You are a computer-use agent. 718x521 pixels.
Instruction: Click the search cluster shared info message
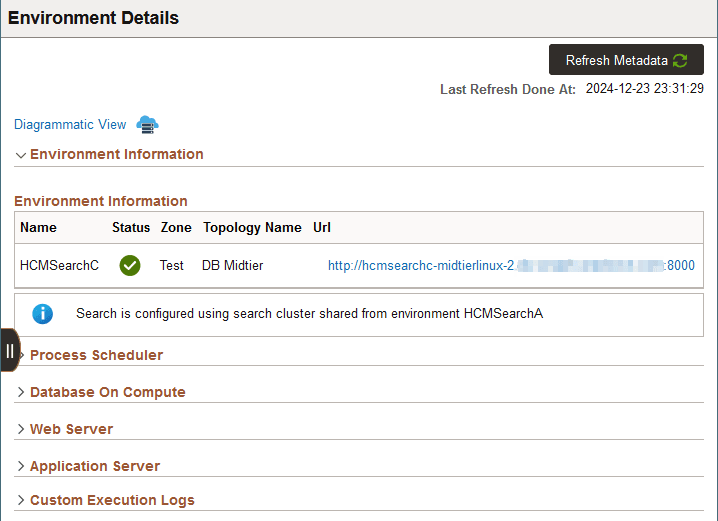(310, 314)
